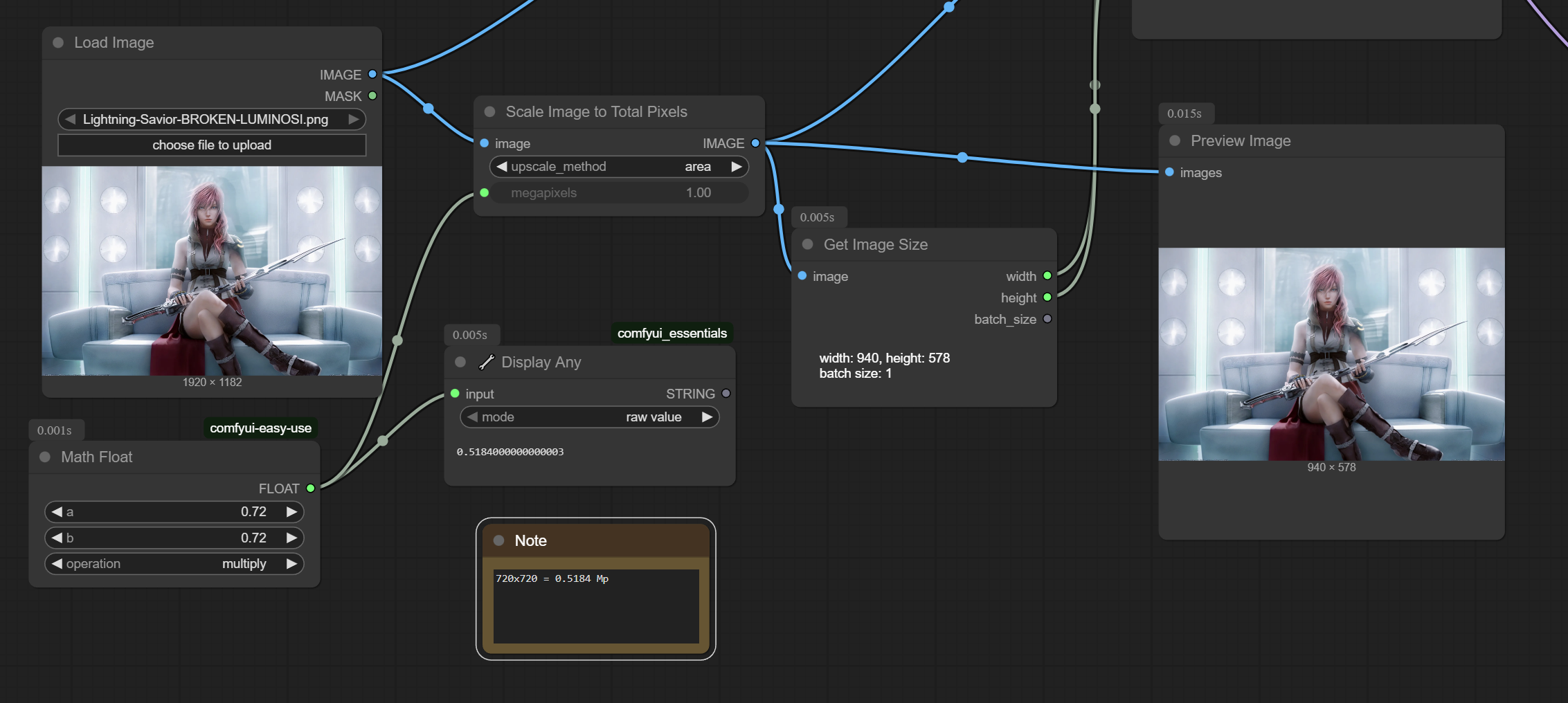Click the Get Image Size title
This screenshot has height=703, width=1568.
876,245
